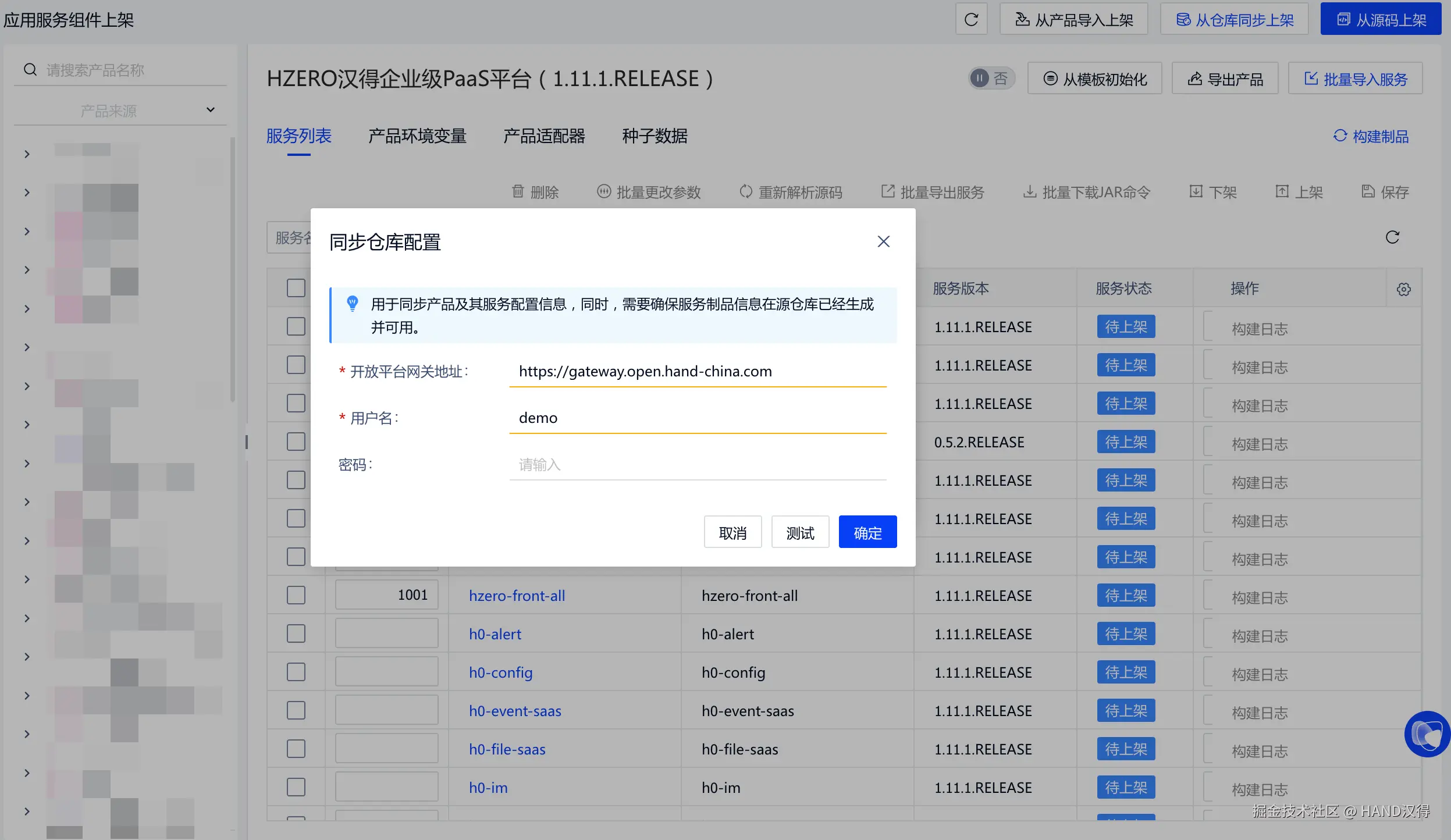Click the table column settings gear icon
Image resolution: width=1451 pixels, height=840 pixels.
[1403, 289]
